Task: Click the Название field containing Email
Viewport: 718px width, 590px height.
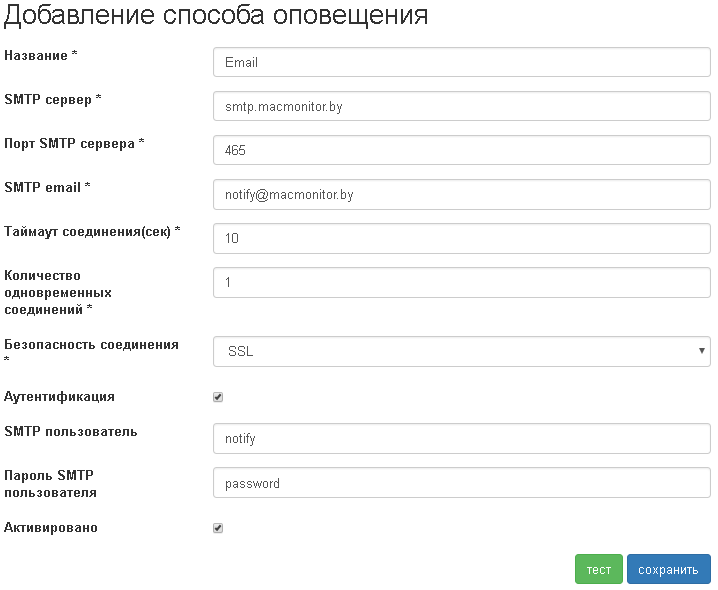Action: pyautogui.click(x=461, y=62)
